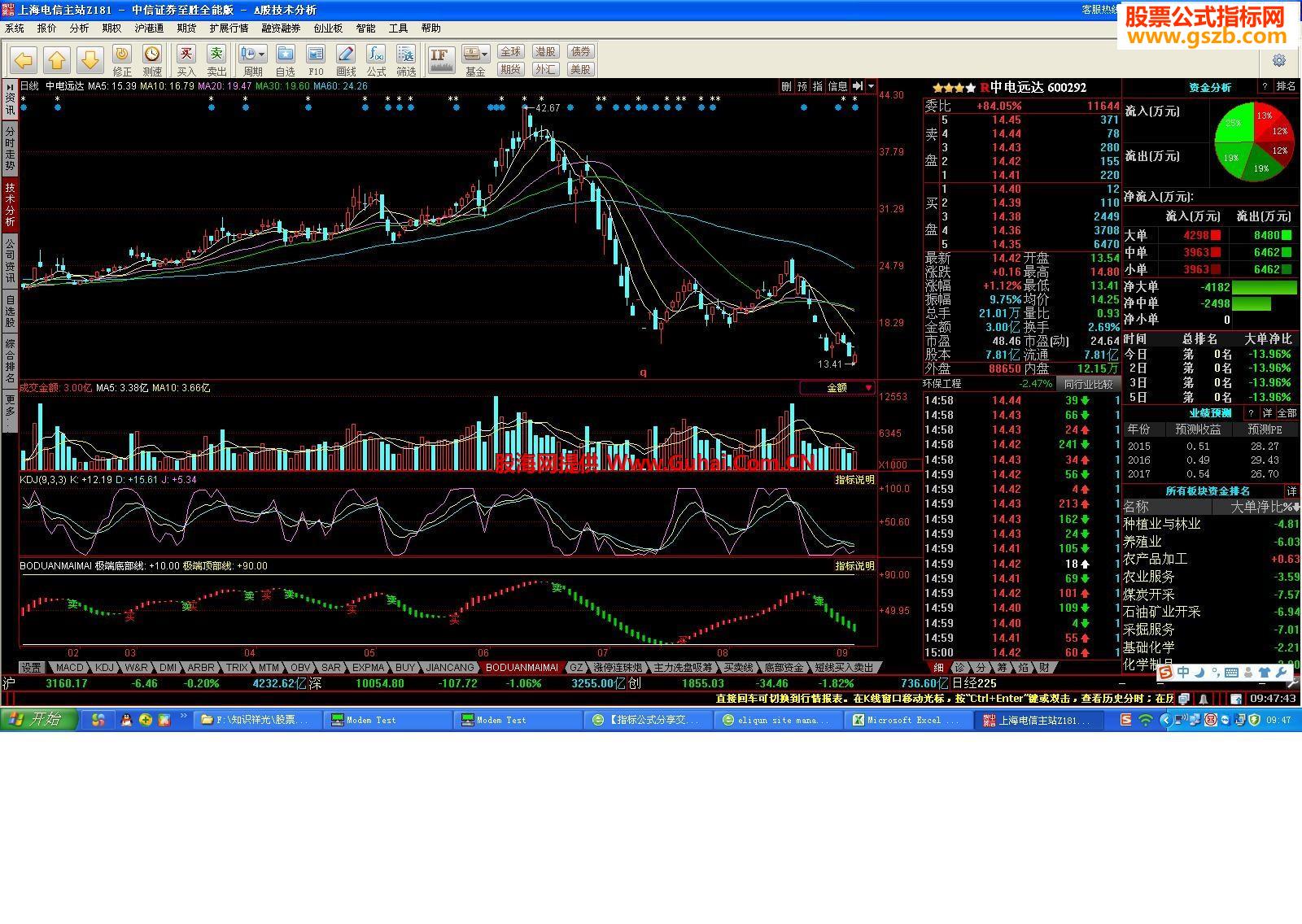
Task: Click the 期货 button
Action: click(510, 69)
